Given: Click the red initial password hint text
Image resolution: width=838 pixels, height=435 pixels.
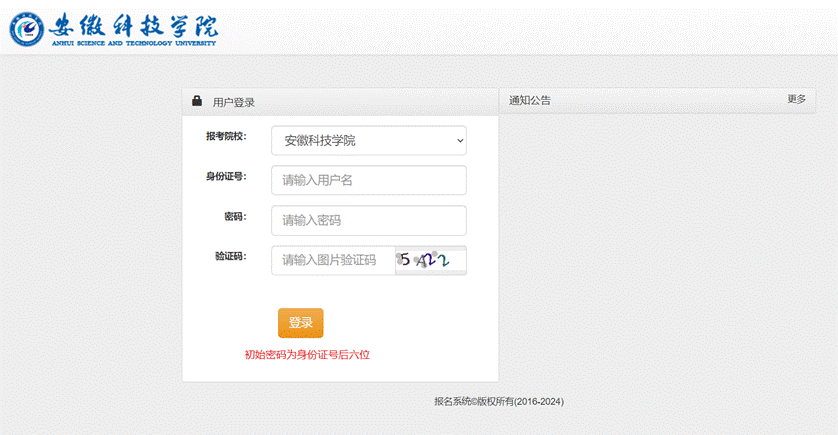Looking at the screenshot, I should (307, 355).
